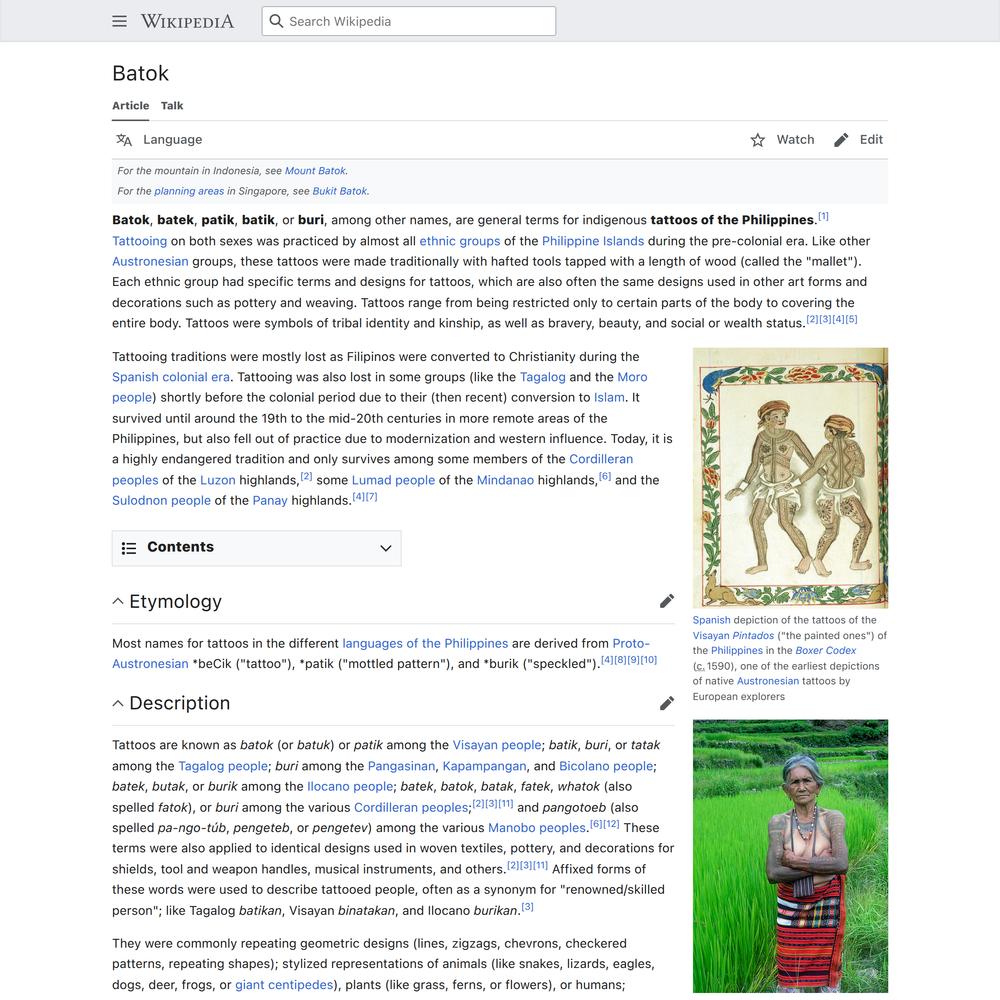Open languages of the Philippines link

[425, 643]
